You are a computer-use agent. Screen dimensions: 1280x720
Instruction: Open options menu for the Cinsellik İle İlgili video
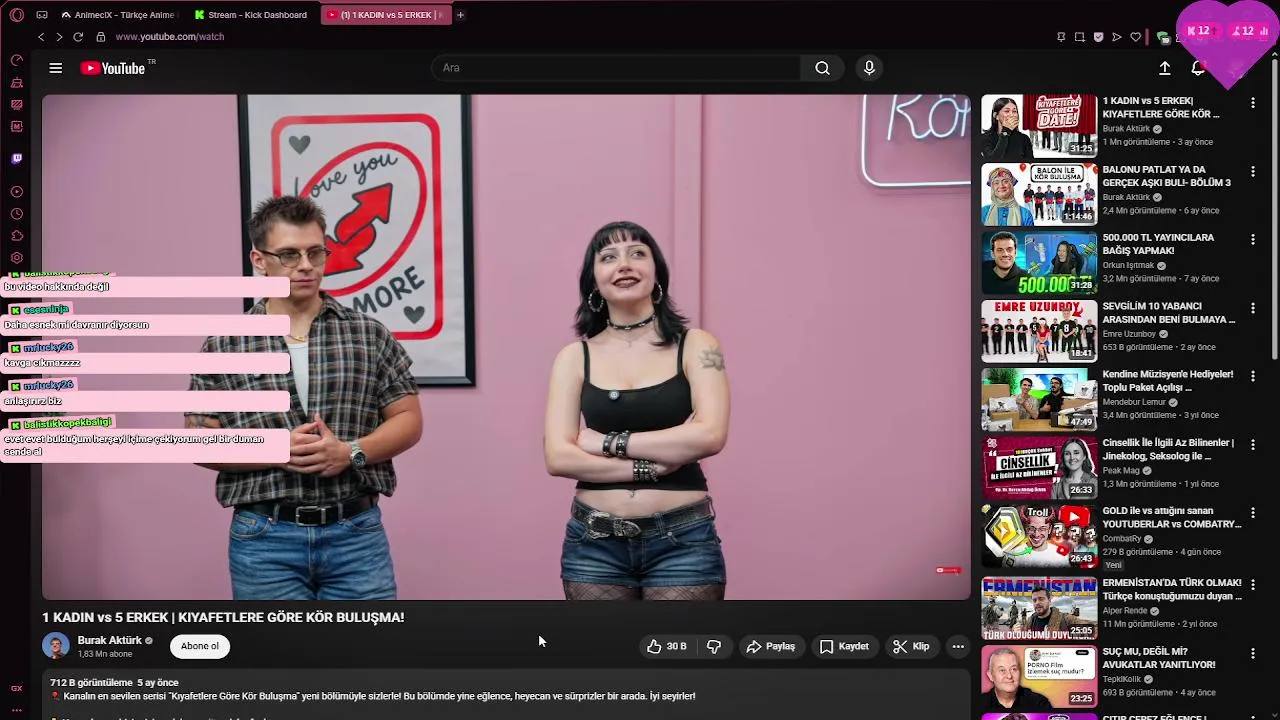1252,444
